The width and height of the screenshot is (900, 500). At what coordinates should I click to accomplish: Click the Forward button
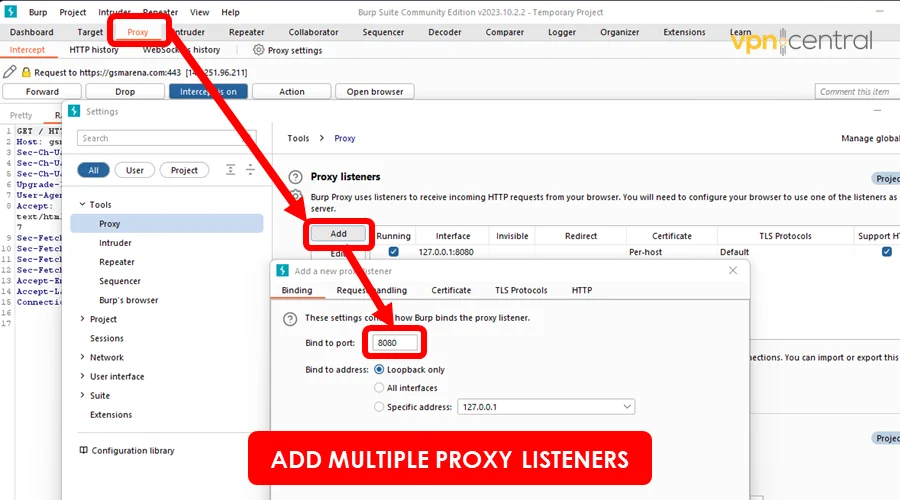pyautogui.click(x=42, y=91)
